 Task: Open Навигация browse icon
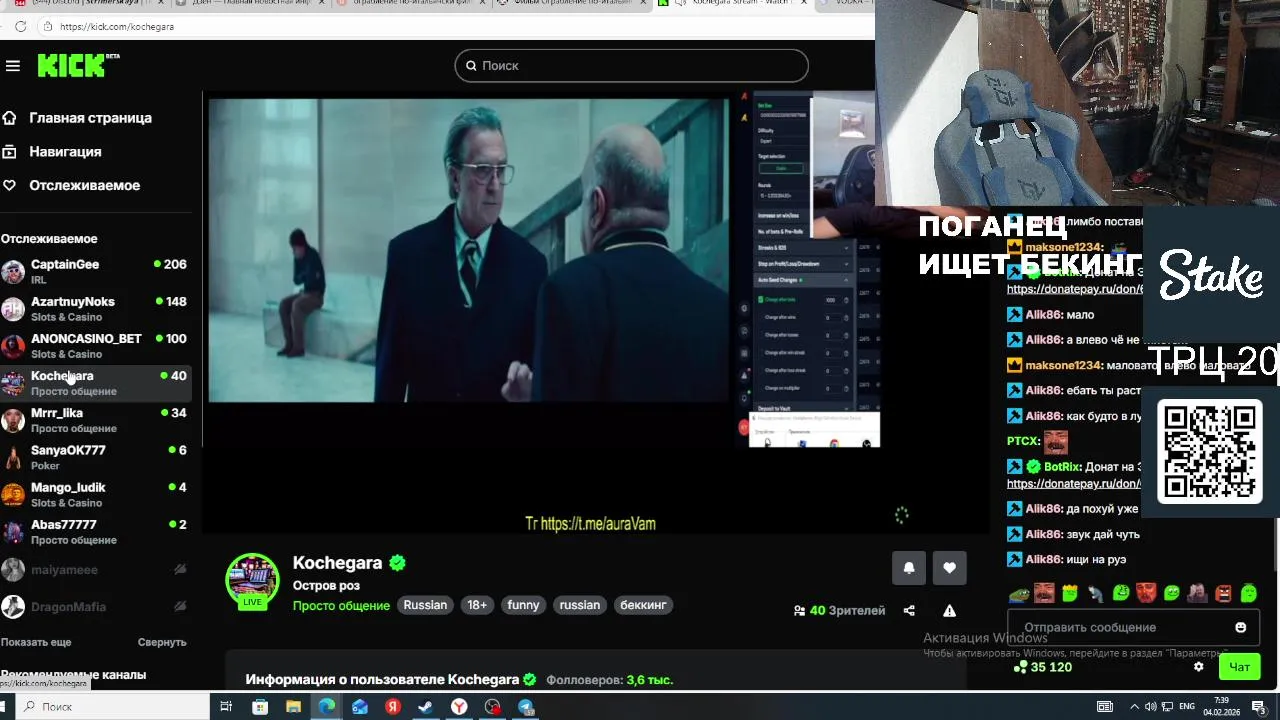[x=9, y=152]
